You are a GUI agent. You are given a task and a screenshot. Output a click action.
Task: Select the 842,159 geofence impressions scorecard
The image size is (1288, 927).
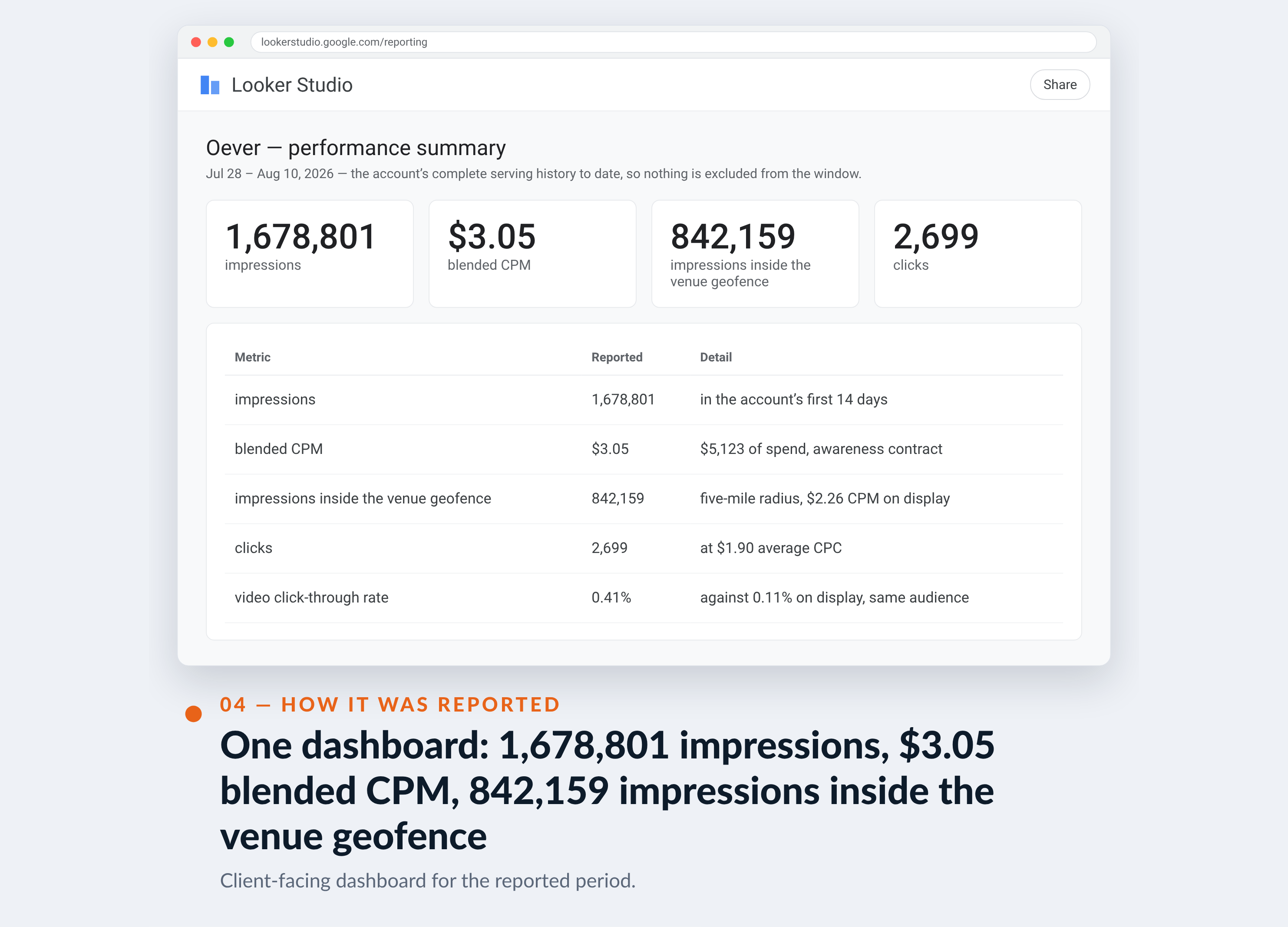coord(755,253)
